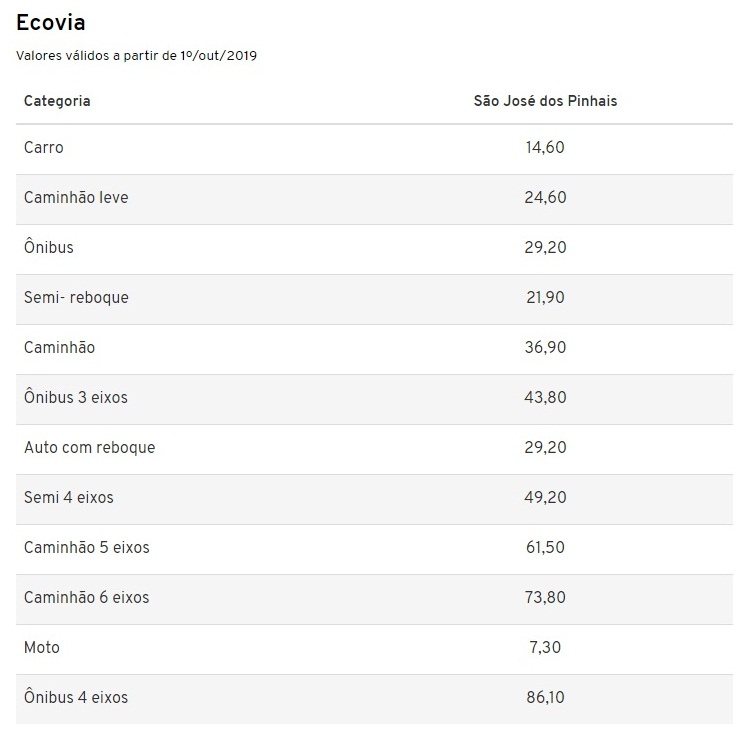Select the Ônibus 3 eixos label
This screenshot has height=739, width=749.
(x=76, y=398)
